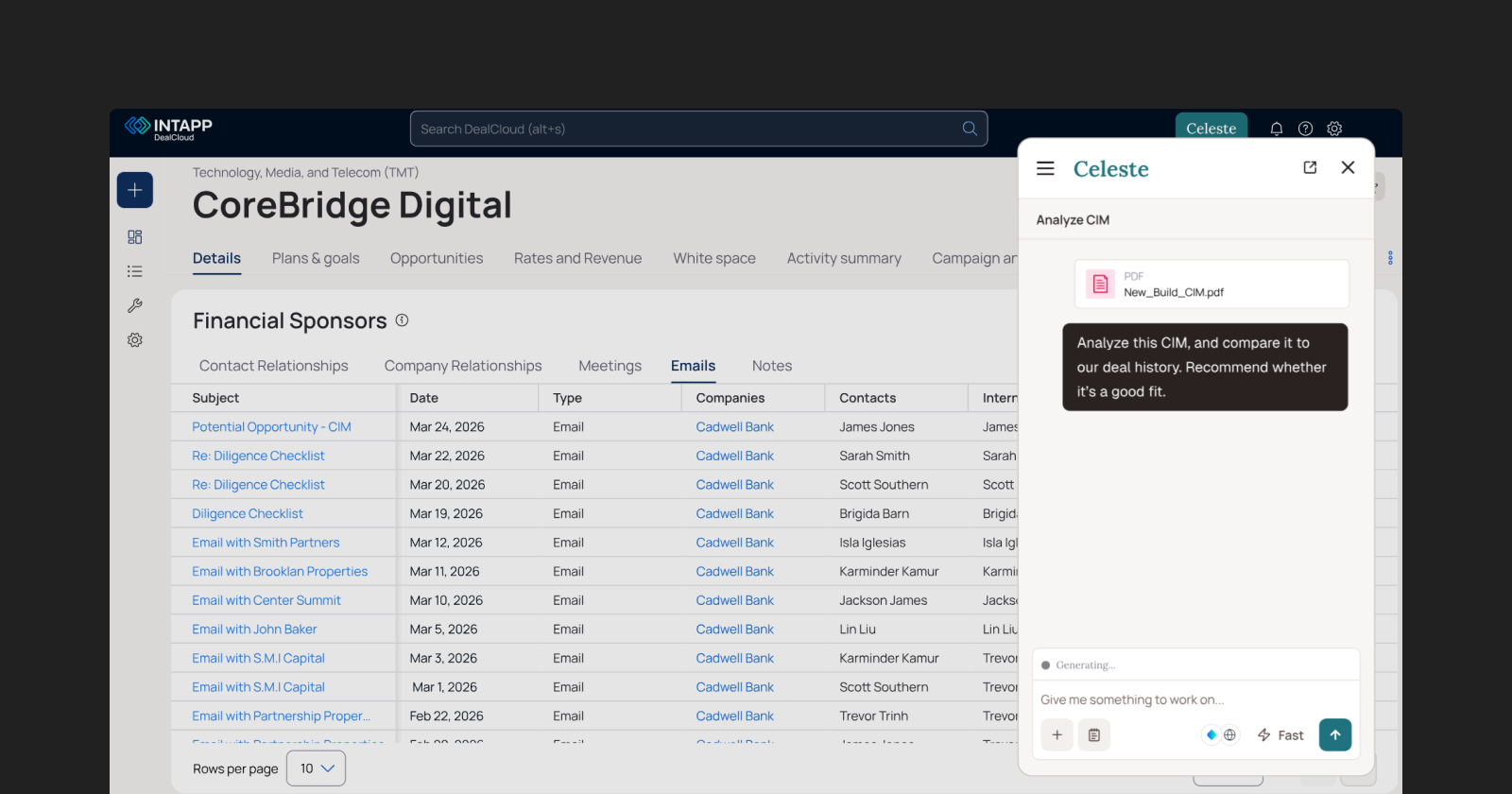Viewport: 1512px width, 794px height.
Task: Toggle the DealCloud diamond source icon
Action: pyautogui.click(x=1211, y=734)
